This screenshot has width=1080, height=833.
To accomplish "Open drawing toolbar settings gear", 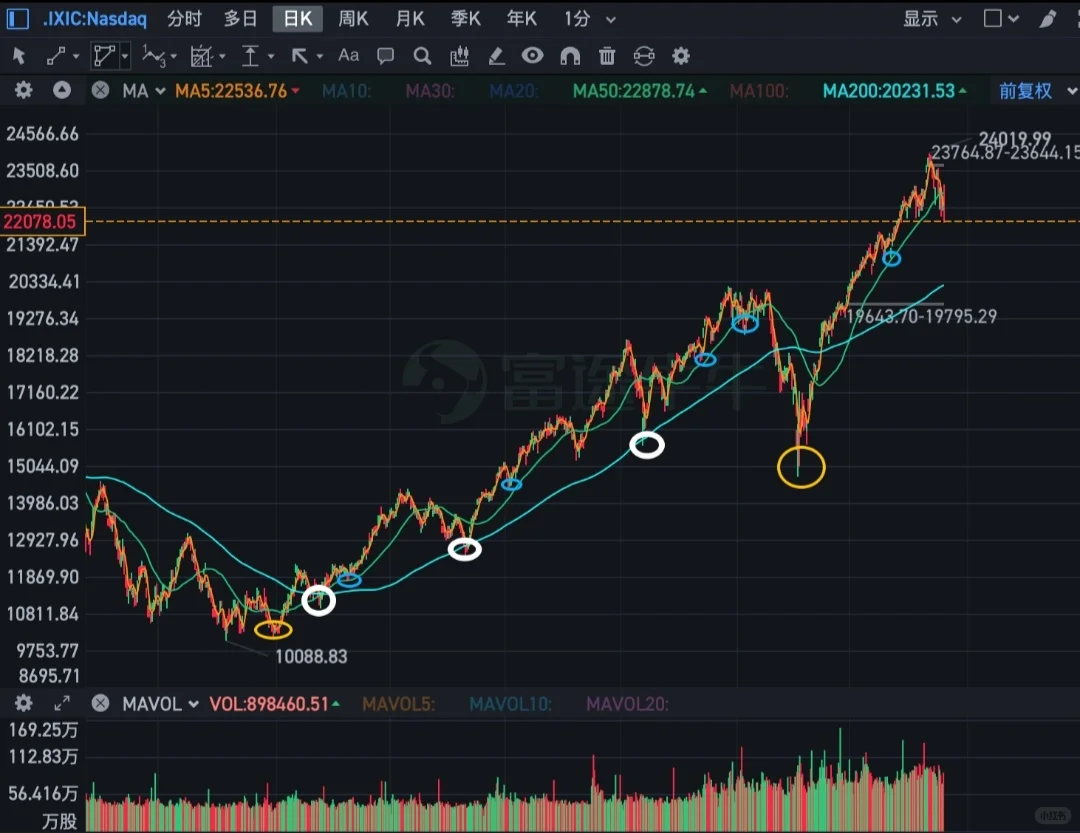I will [x=681, y=56].
